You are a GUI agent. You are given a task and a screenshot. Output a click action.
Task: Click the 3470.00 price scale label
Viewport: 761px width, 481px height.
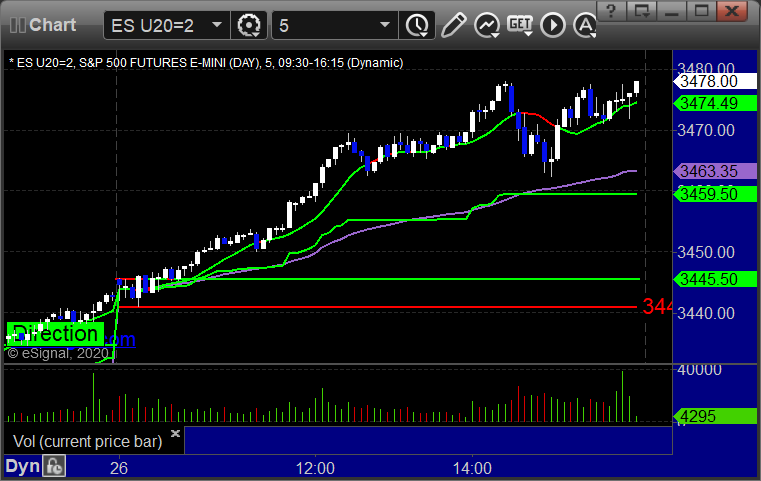tap(706, 130)
